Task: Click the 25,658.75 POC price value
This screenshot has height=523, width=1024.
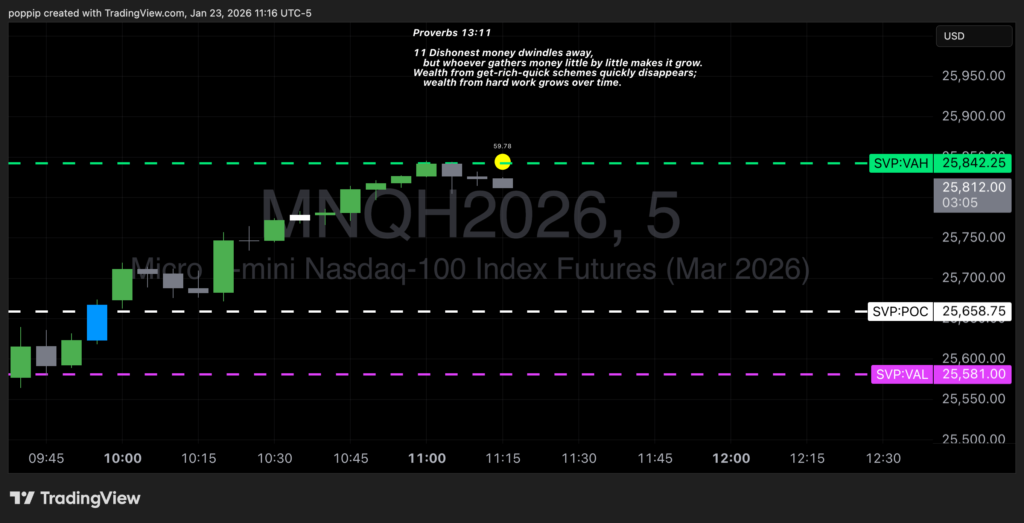Action: 973,311
